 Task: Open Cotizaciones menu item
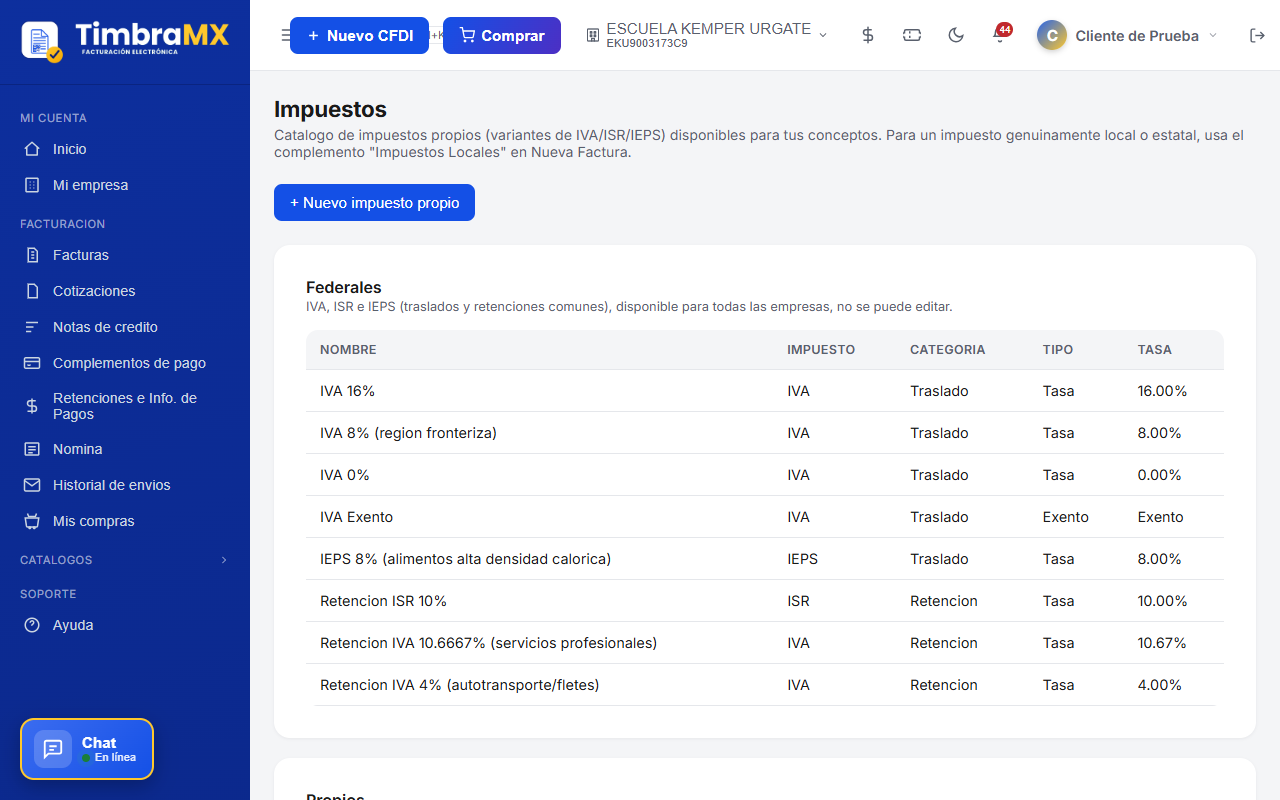tap(94, 291)
